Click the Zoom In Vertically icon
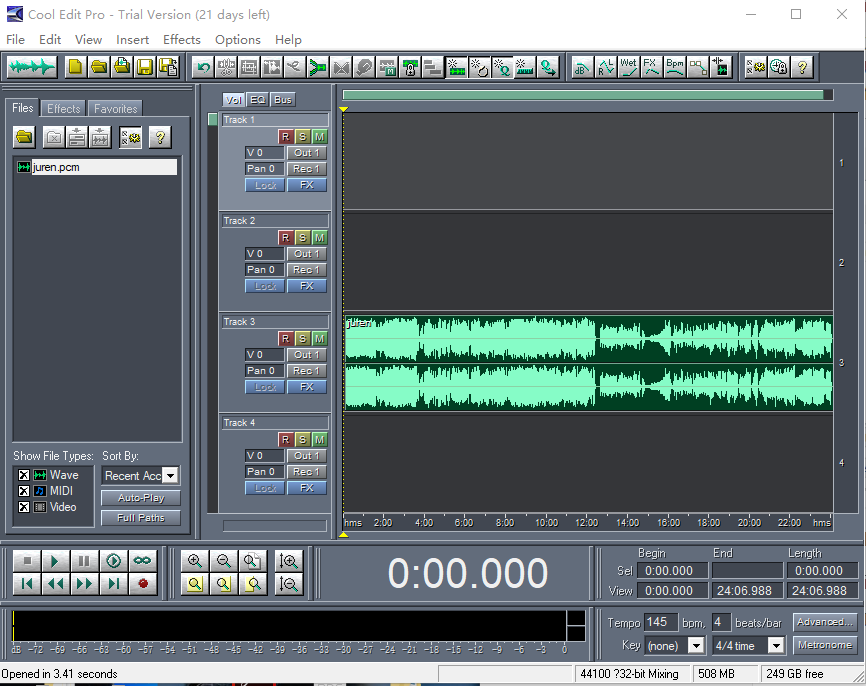The image size is (866, 686). [x=288, y=561]
